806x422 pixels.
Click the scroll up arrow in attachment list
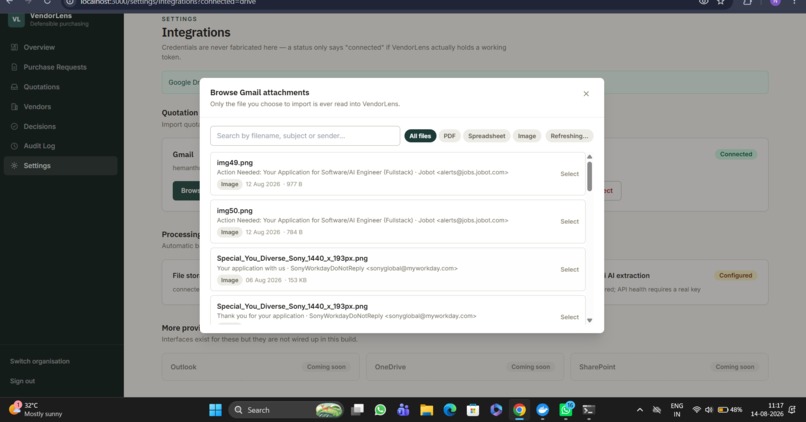(x=590, y=157)
